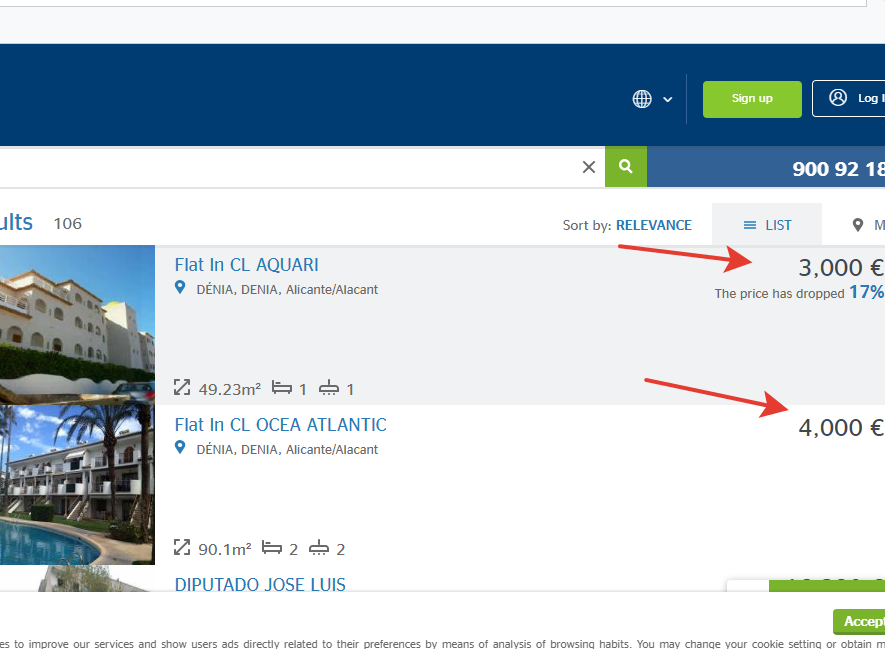Click location pin icon for CL AQUARI

[180, 288]
